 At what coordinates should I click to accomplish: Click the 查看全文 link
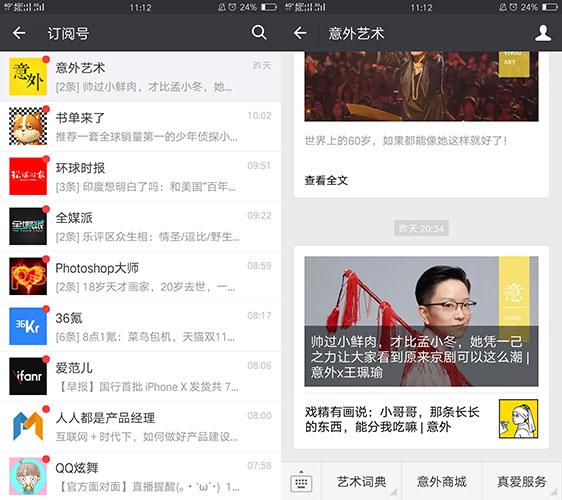tap(326, 180)
